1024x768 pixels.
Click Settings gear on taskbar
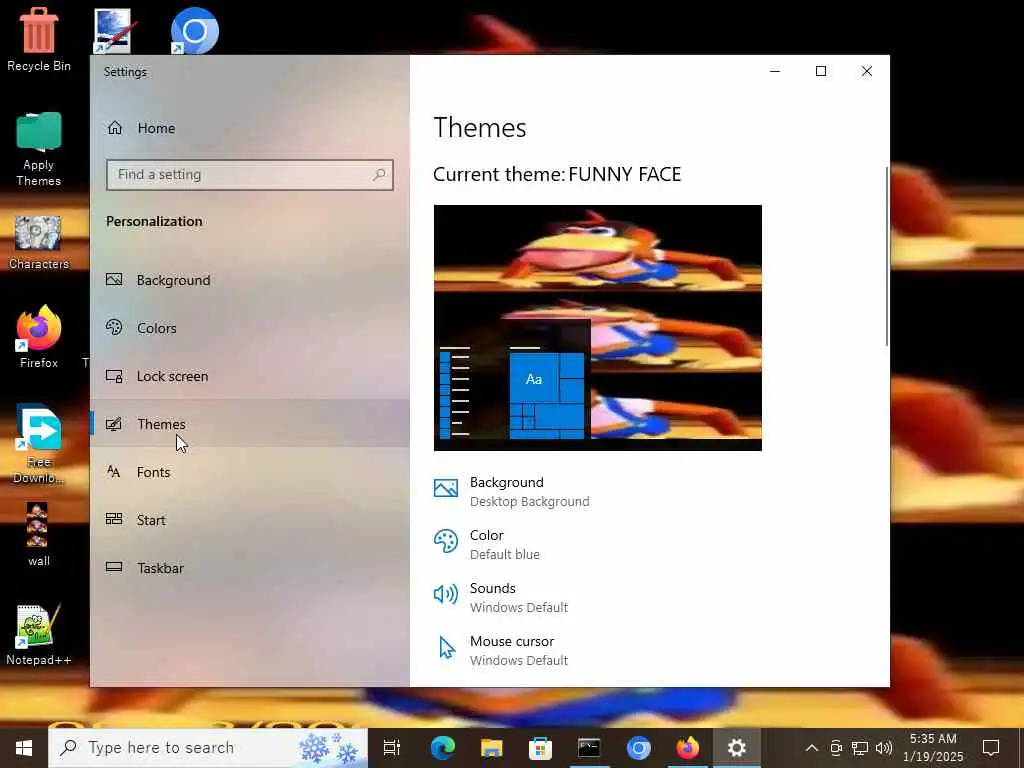[737, 748]
